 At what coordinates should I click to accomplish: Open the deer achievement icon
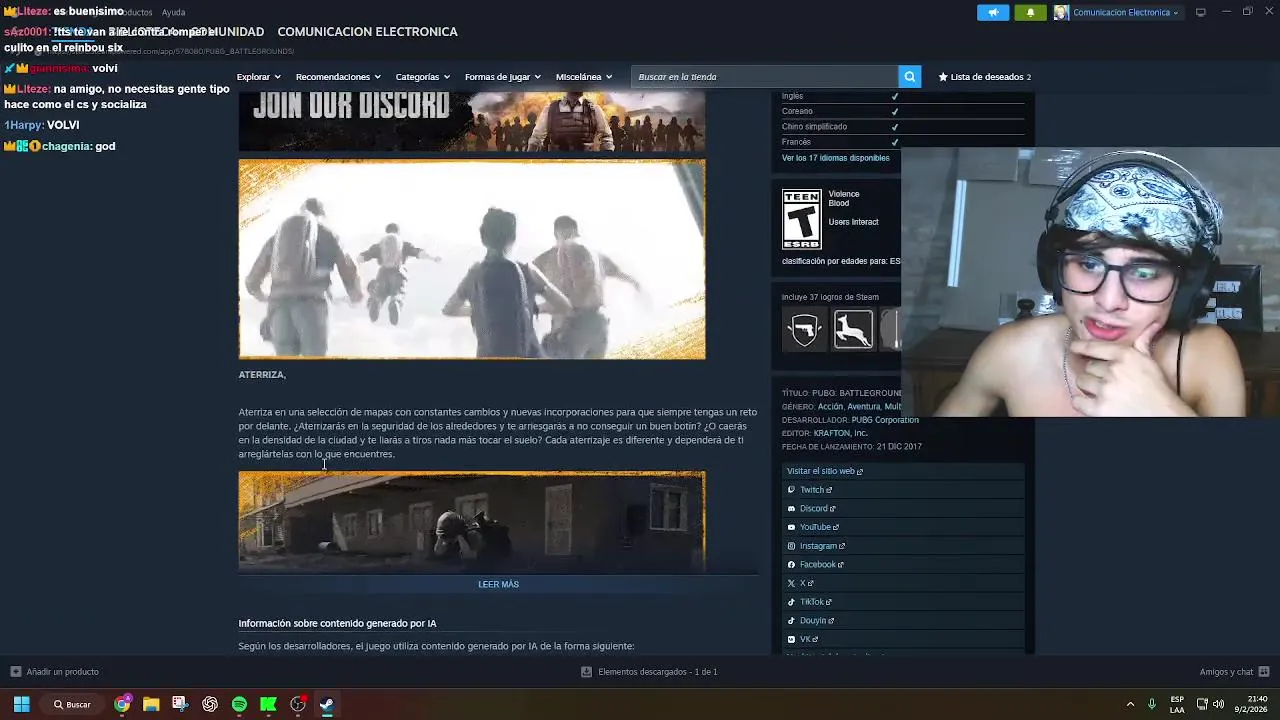[x=853, y=329]
